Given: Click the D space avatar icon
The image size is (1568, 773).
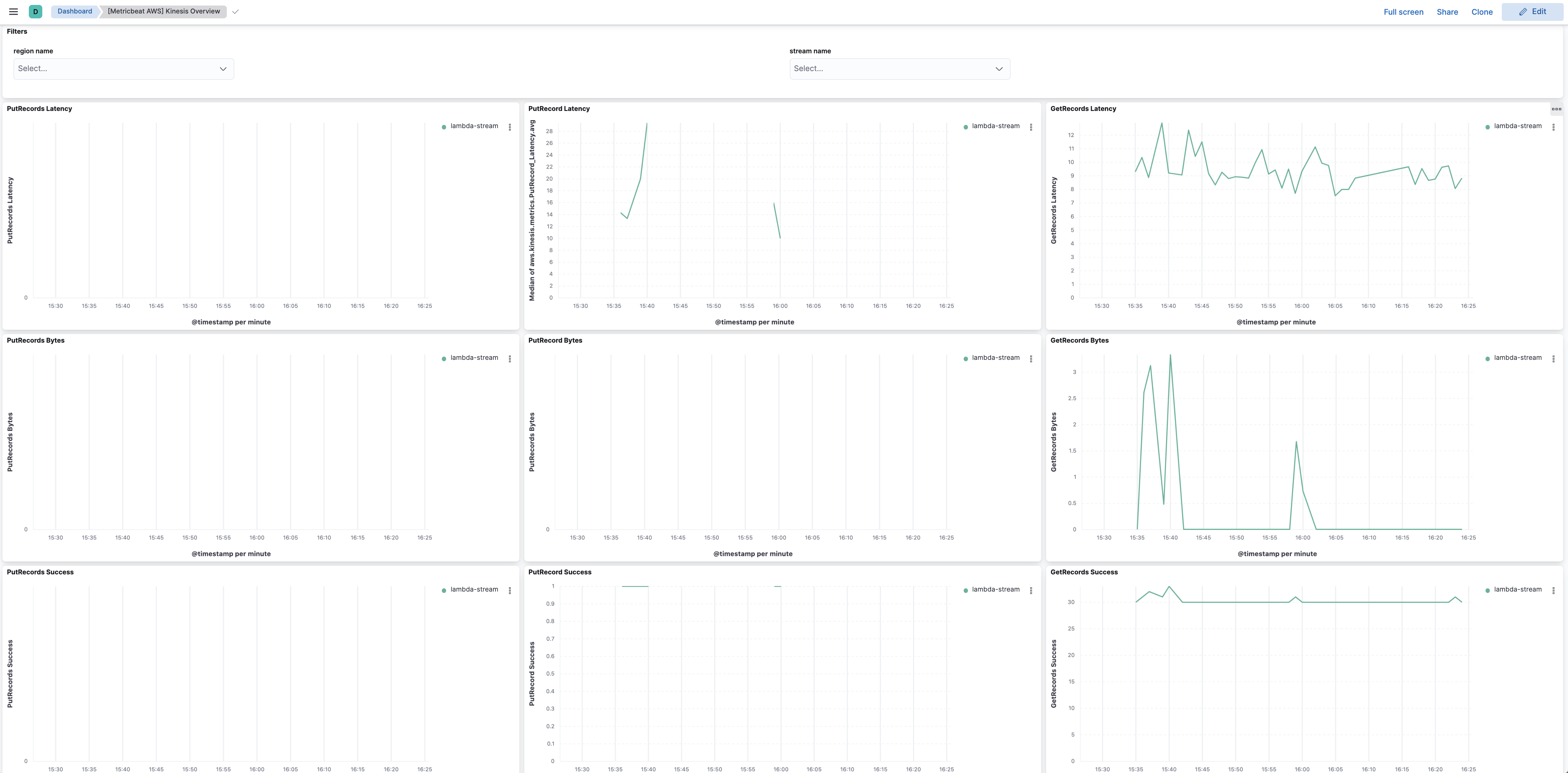Looking at the screenshot, I should coord(35,11).
